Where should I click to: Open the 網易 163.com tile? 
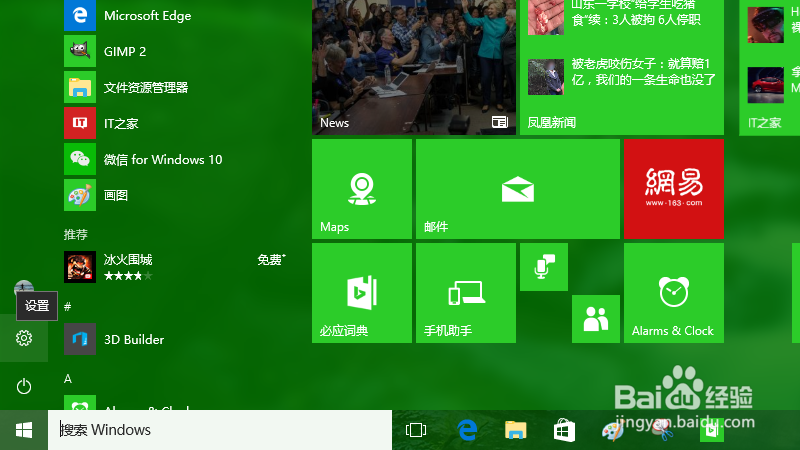[x=674, y=189]
